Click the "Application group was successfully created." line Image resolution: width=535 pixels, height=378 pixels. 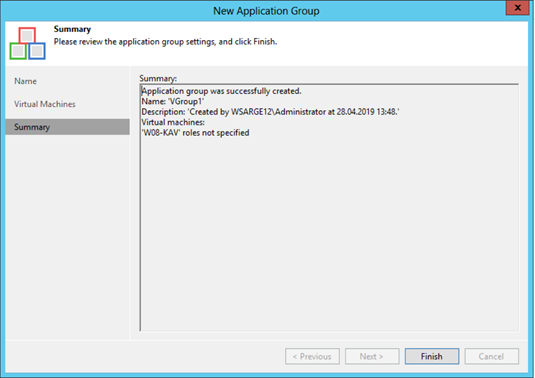pyautogui.click(x=221, y=91)
